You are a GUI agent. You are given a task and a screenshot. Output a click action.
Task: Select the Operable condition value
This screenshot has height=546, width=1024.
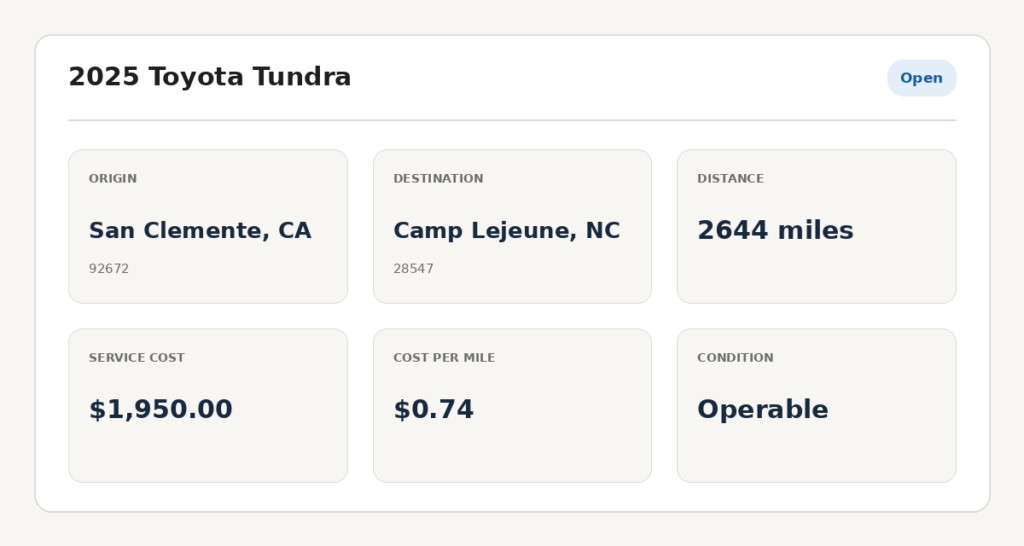pyautogui.click(x=763, y=410)
